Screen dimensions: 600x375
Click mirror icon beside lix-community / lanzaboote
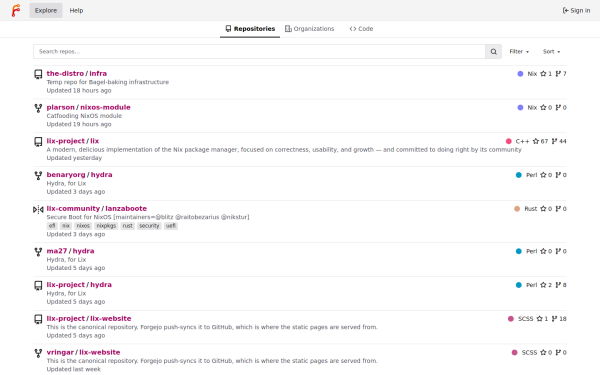(38, 209)
